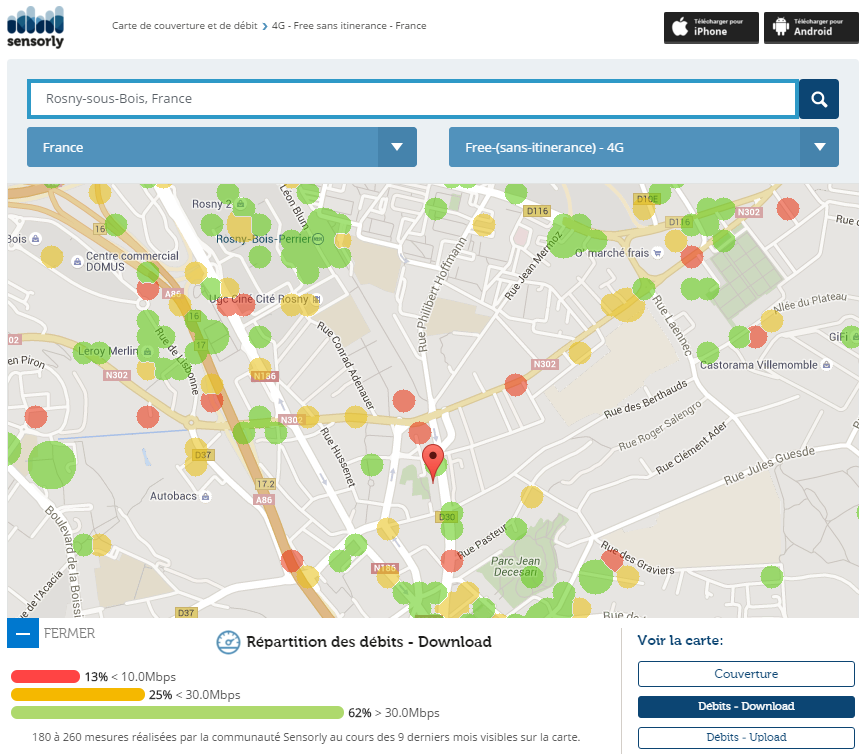Click the green 62% download speed bar
Screen dimensions: 864x755
[x=178, y=713]
